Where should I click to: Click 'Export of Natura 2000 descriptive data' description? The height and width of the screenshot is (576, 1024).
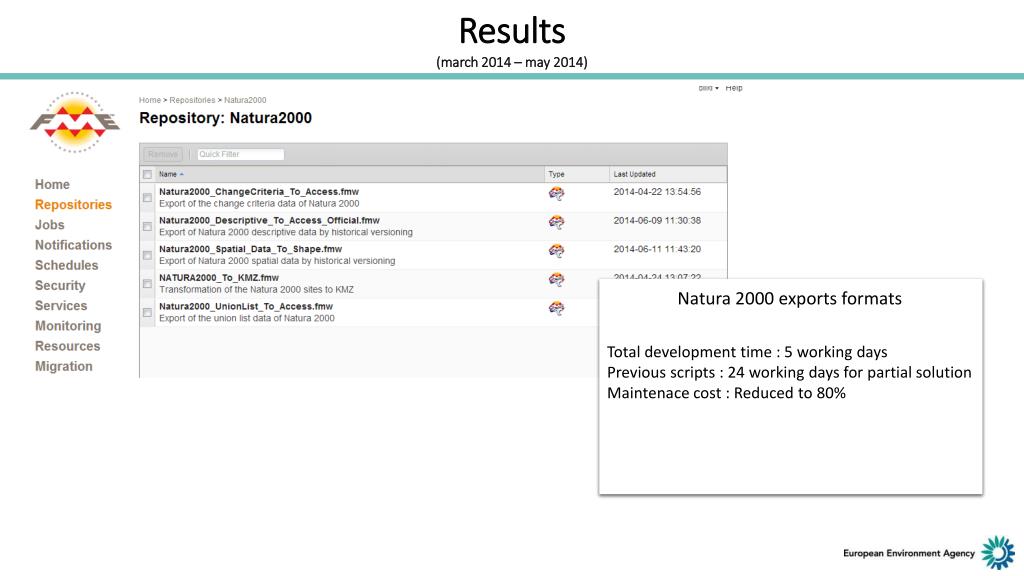coord(285,232)
